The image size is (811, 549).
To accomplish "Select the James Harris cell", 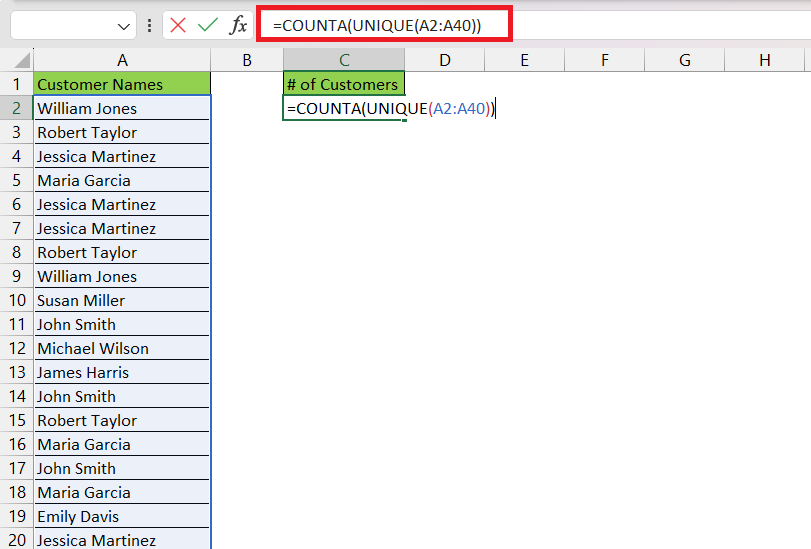I will pos(122,372).
